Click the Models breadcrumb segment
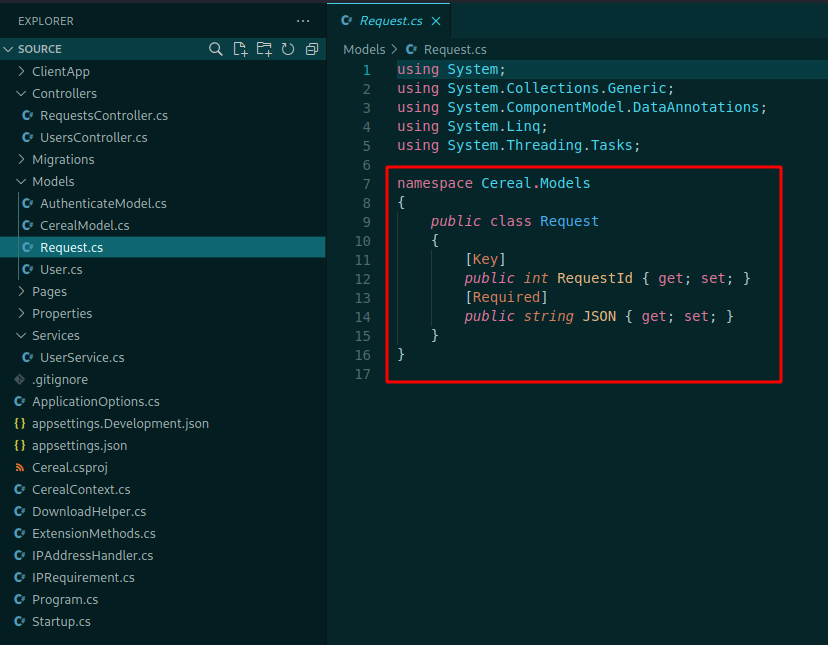The height and width of the screenshot is (645, 828). coord(364,50)
